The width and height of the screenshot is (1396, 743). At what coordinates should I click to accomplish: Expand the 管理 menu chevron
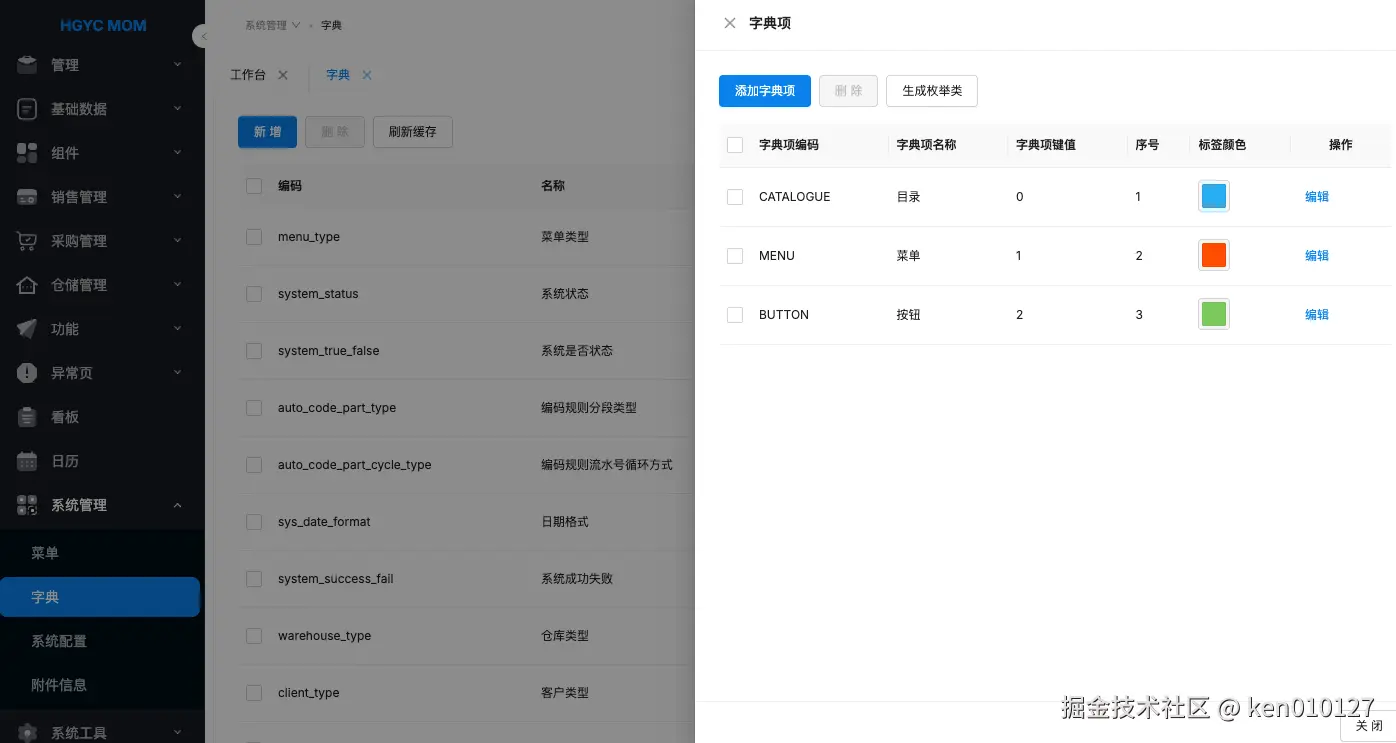(178, 65)
